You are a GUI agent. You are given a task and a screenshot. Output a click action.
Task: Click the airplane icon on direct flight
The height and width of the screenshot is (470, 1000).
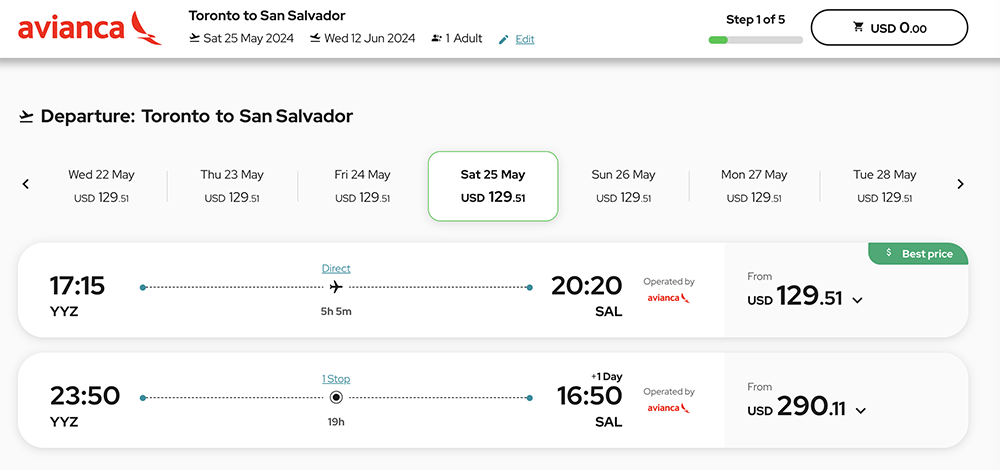(x=336, y=288)
